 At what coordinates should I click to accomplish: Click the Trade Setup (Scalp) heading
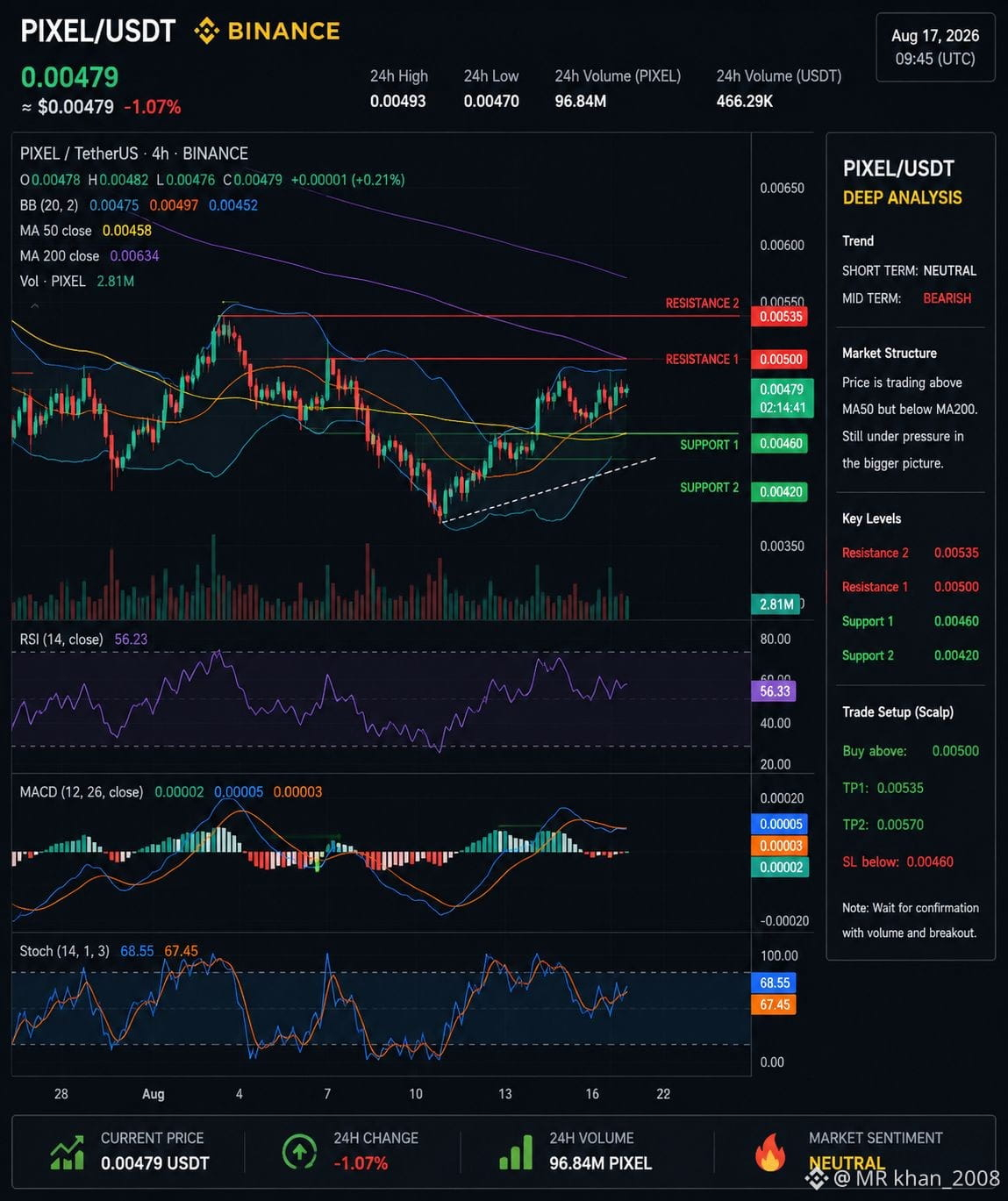tap(897, 712)
